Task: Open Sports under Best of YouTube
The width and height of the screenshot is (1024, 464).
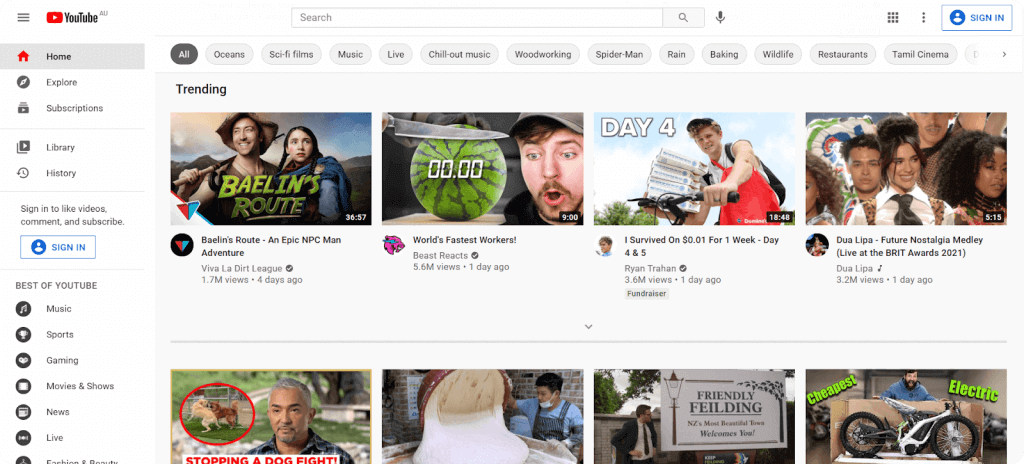Action: (72, 335)
